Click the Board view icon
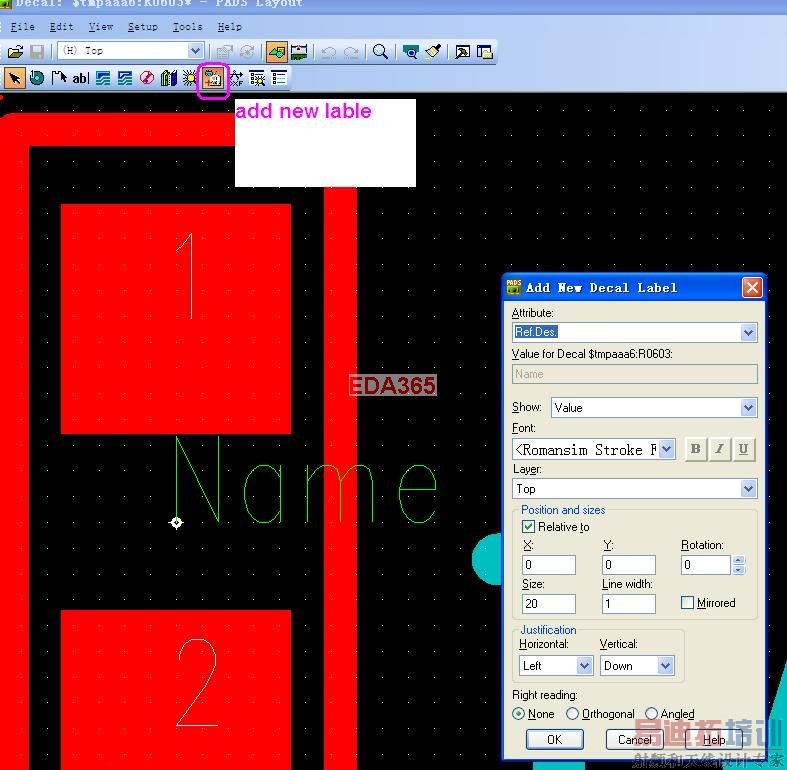787x770 pixels. point(411,52)
